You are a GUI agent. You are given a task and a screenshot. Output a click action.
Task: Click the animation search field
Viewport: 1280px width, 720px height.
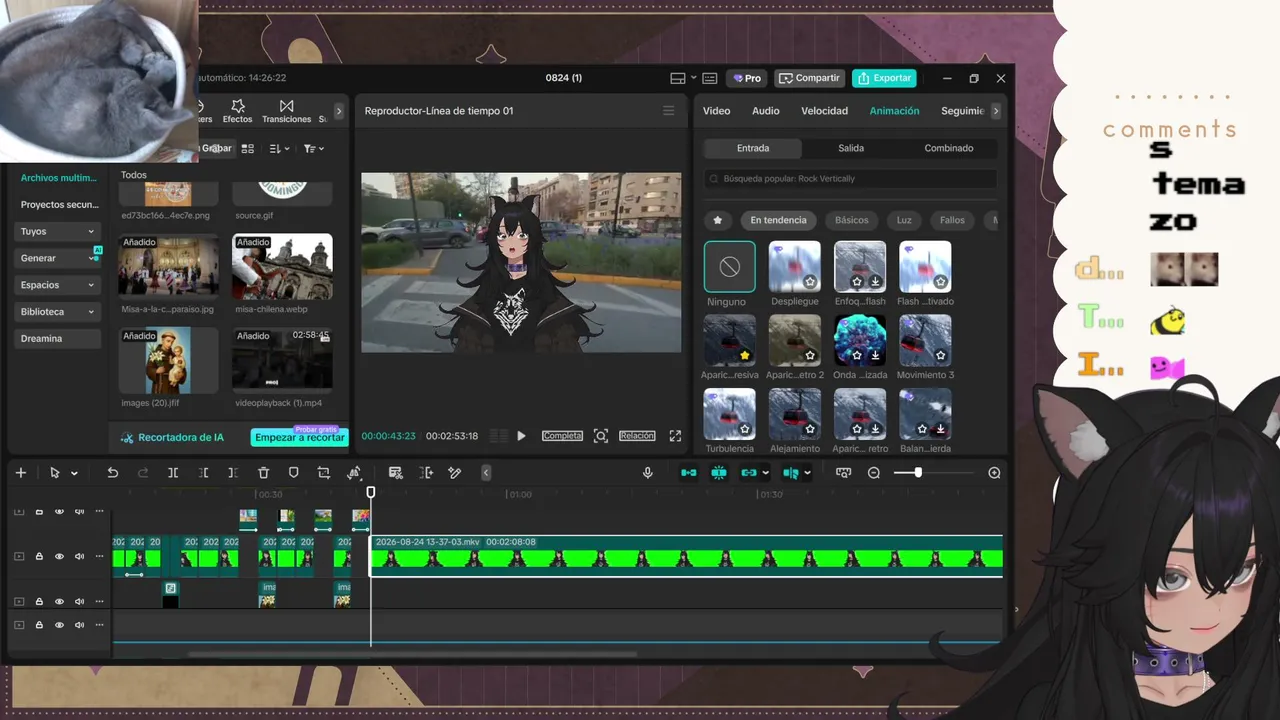click(x=851, y=179)
